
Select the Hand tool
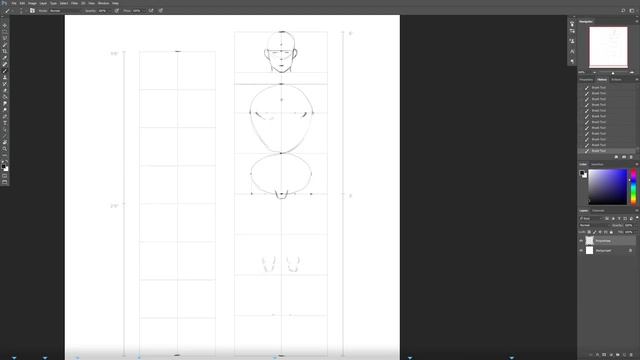coord(5,142)
